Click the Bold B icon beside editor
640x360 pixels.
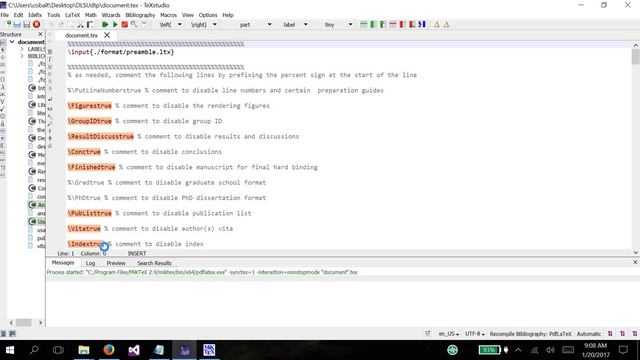[x=50, y=51]
